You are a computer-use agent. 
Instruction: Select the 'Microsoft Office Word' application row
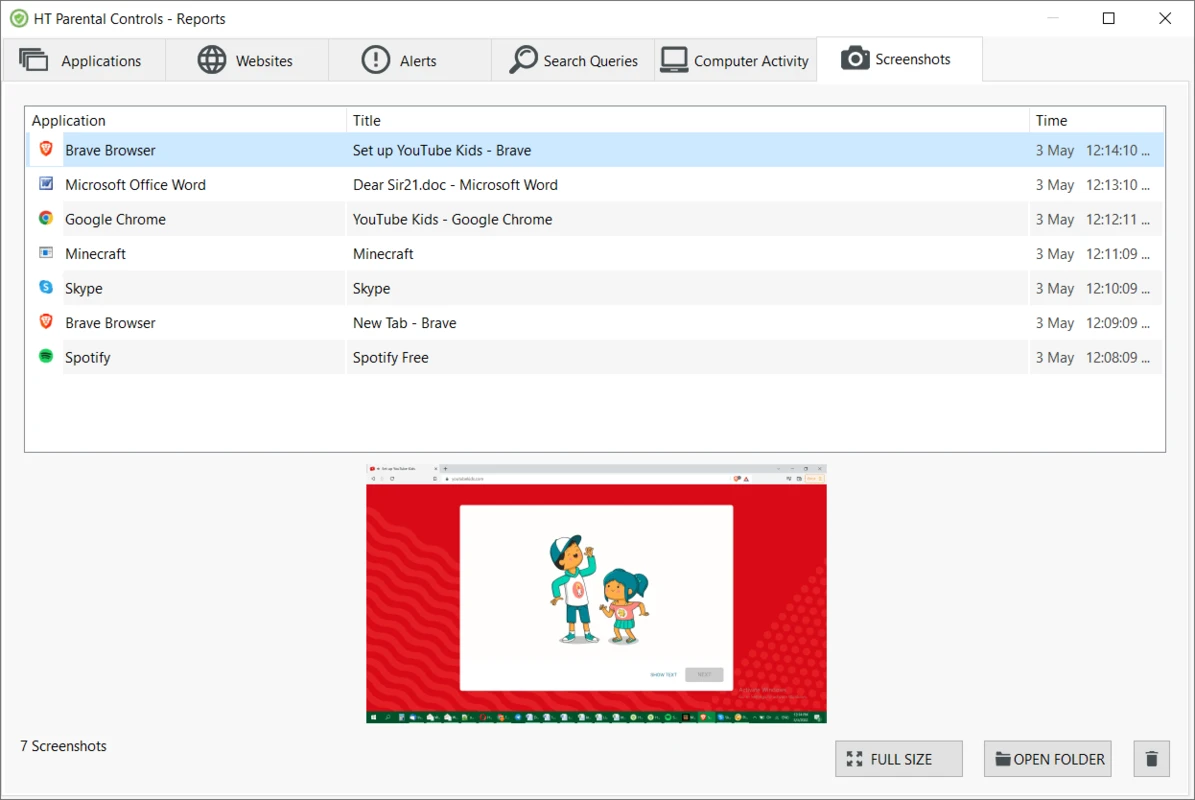595,184
